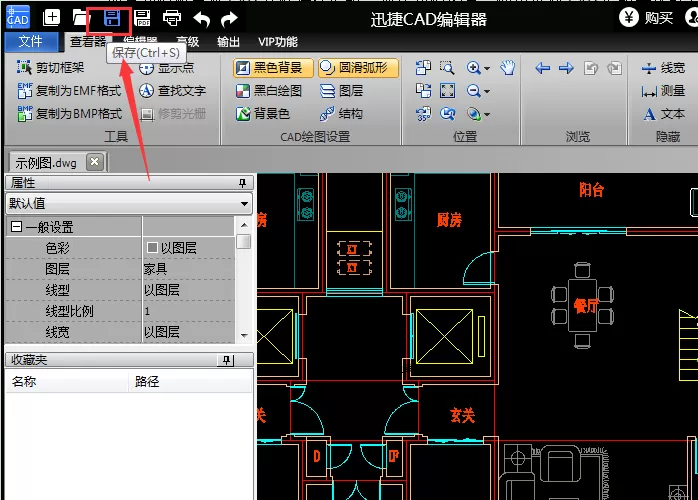
Task: Click the rotate 35 degrees icon
Action: (423, 114)
